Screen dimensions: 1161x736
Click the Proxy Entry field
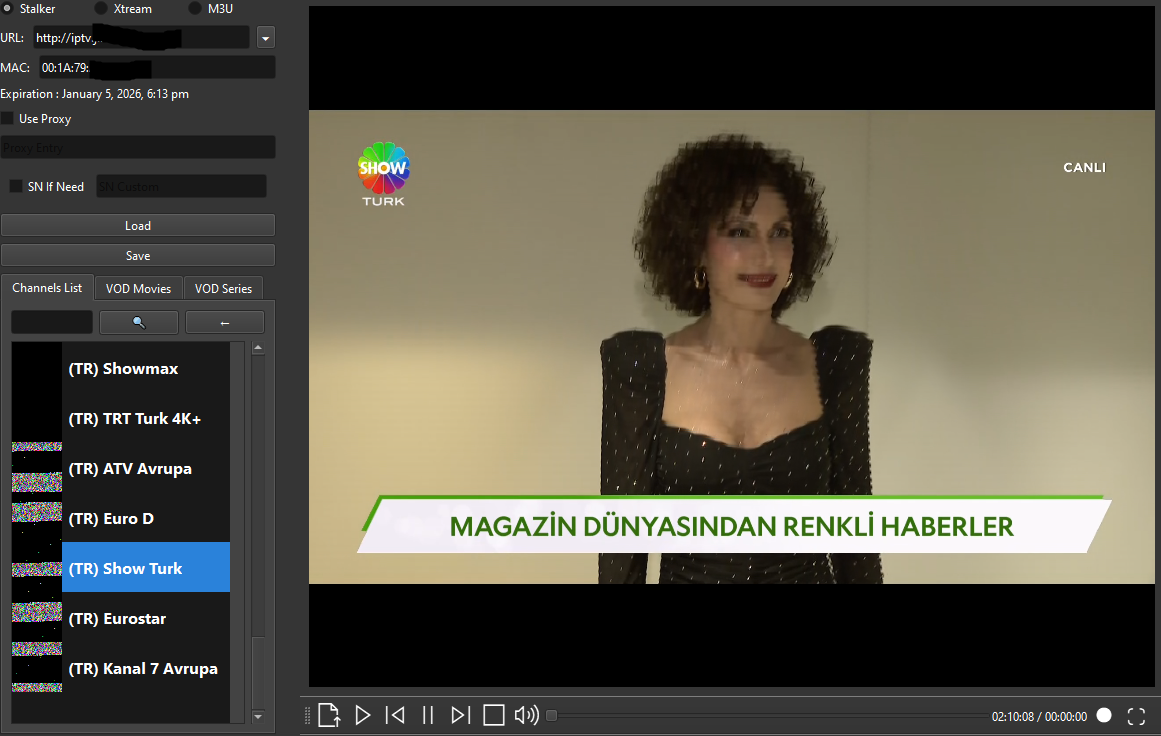138,147
